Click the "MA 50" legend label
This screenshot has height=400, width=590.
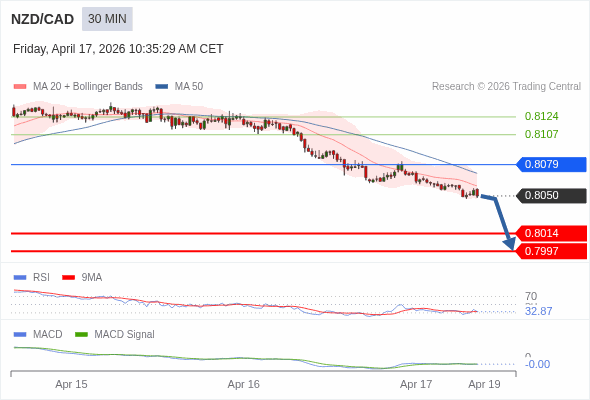(189, 87)
